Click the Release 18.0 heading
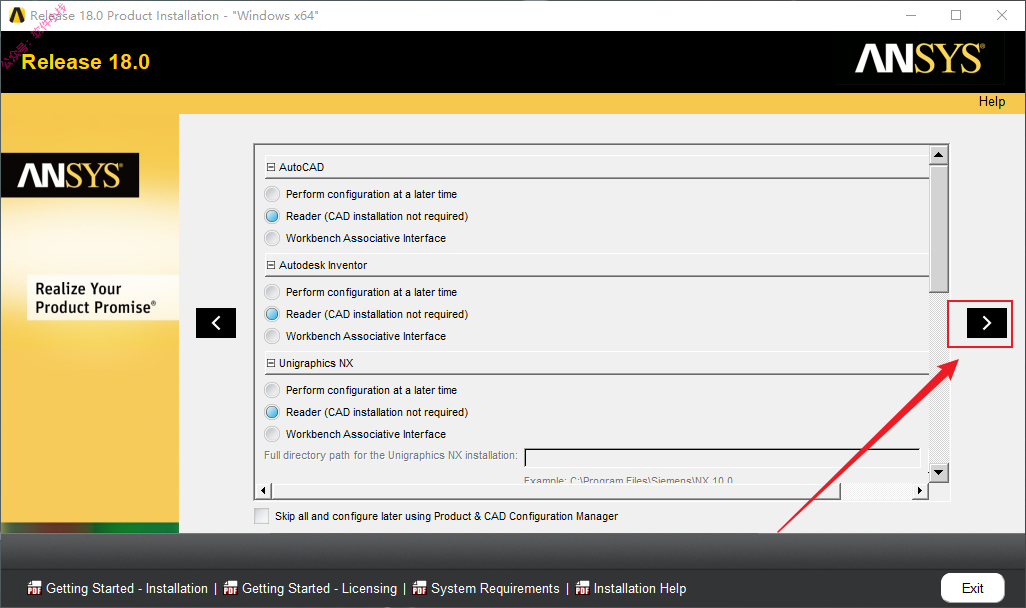 point(86,62)
